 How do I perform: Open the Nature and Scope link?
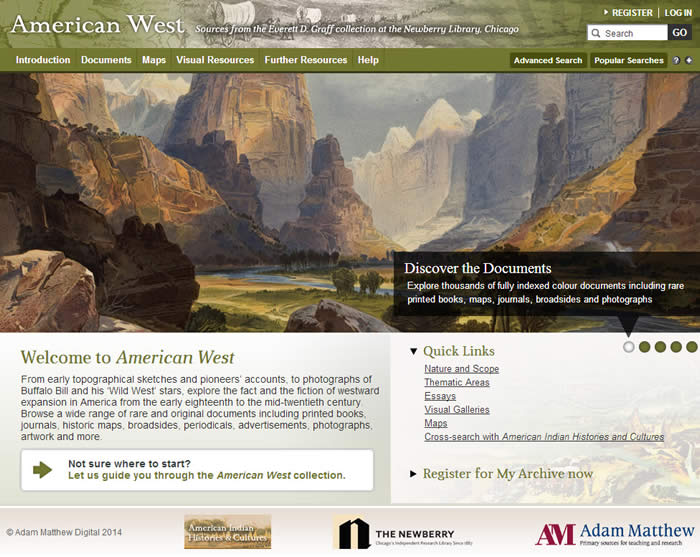point(462,369)
